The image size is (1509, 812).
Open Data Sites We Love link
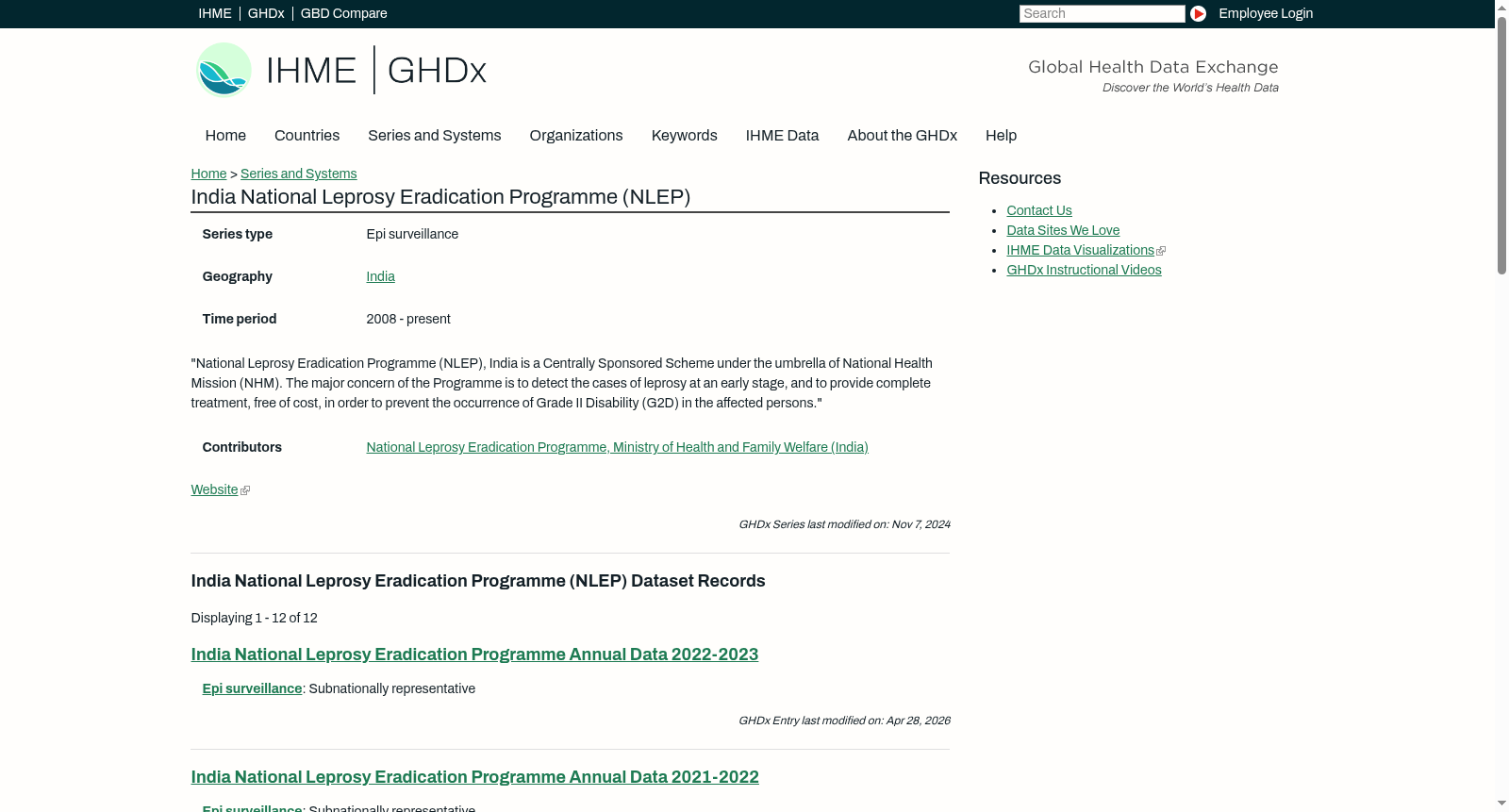tap(1063, 230)
